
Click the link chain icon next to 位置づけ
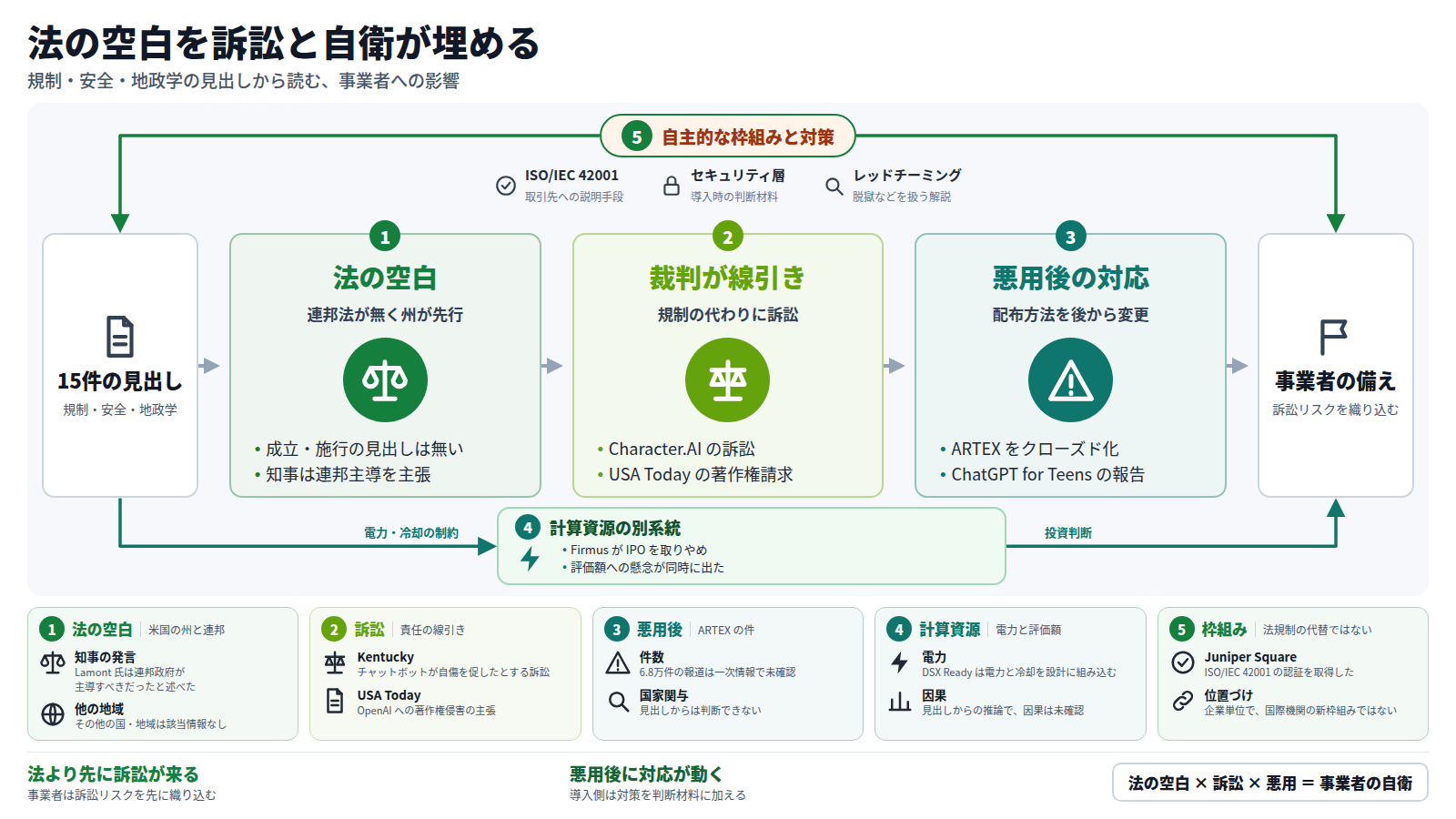pos(1183,701)
